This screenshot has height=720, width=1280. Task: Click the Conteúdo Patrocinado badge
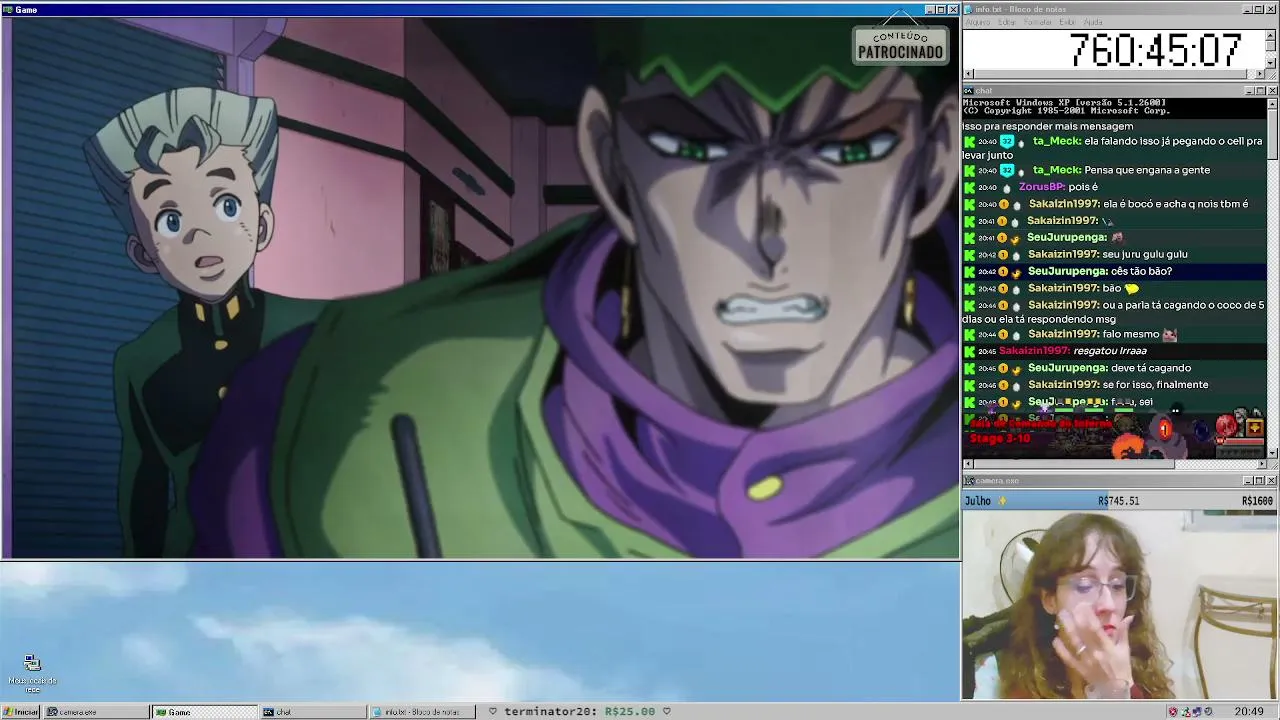pos(900,45)
